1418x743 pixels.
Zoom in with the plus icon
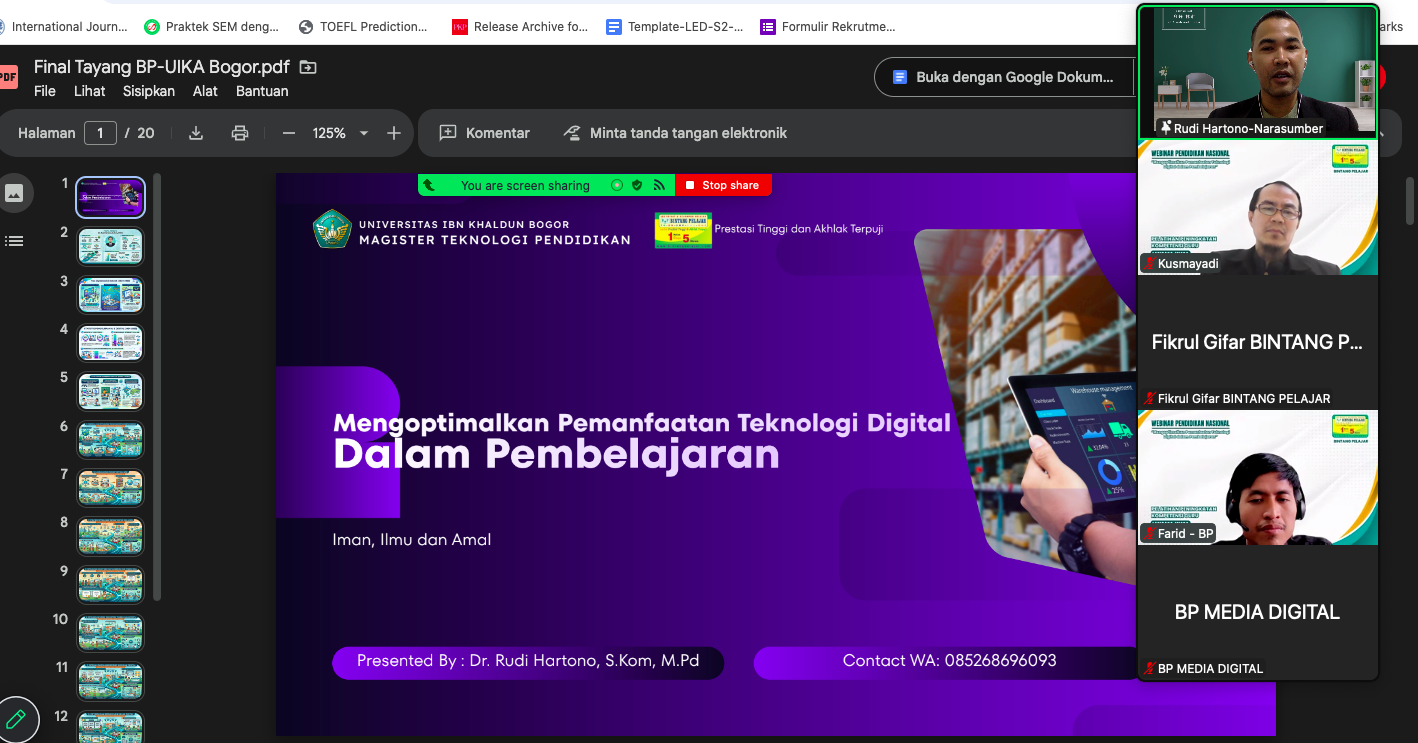point(394,133)
